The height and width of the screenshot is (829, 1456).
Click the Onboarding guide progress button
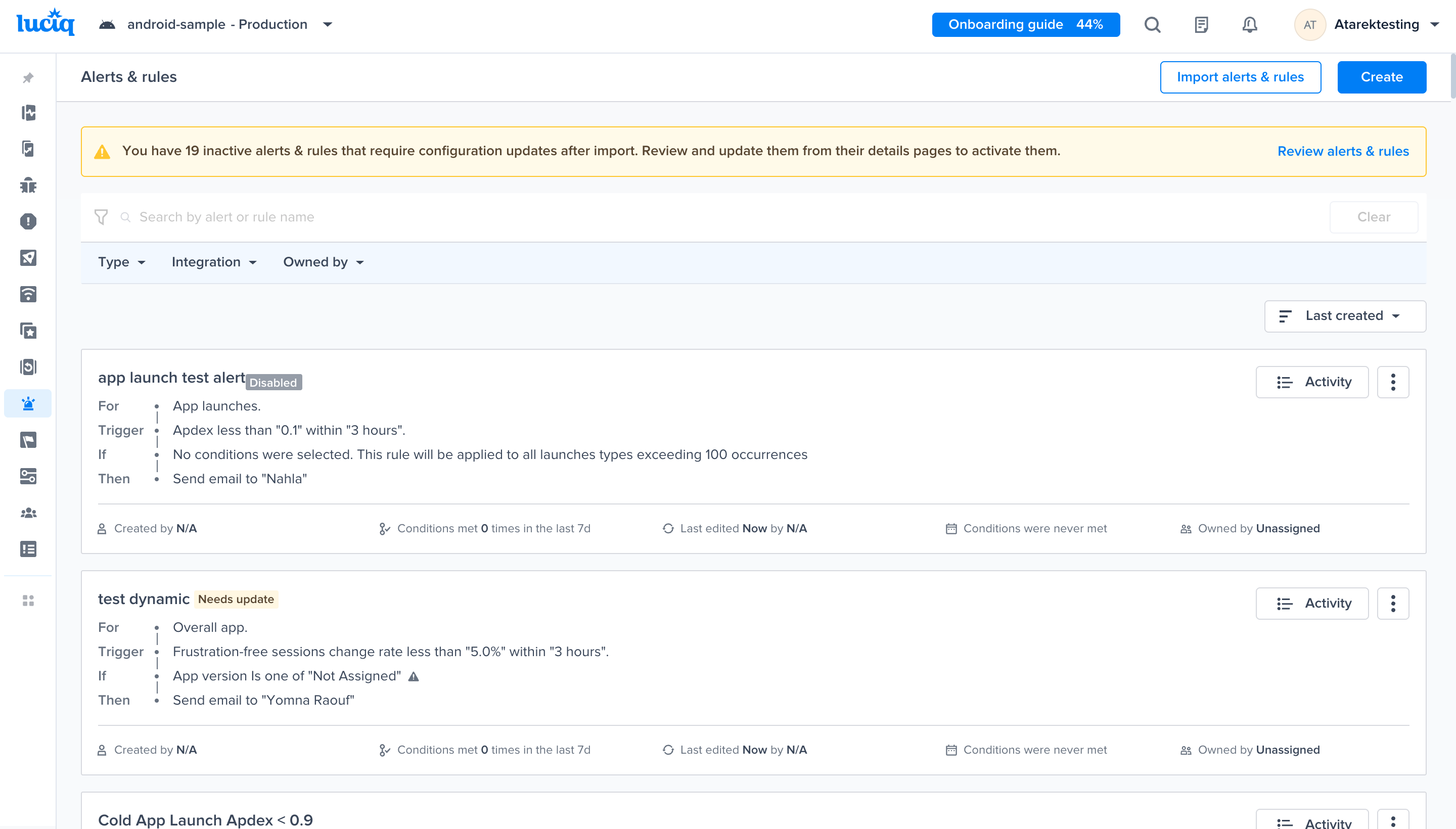(1025, 24)
